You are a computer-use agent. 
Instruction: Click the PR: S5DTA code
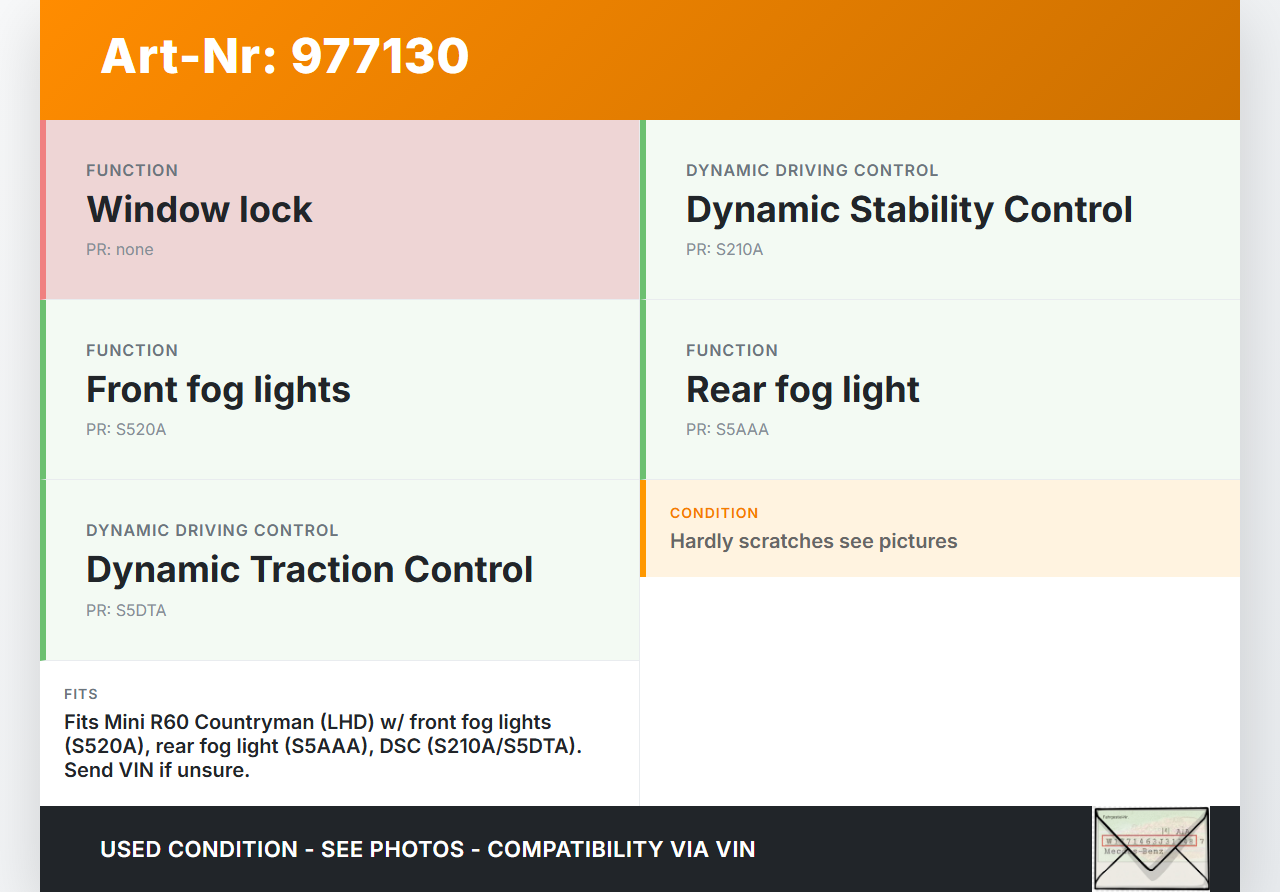(x=126, y=610)
